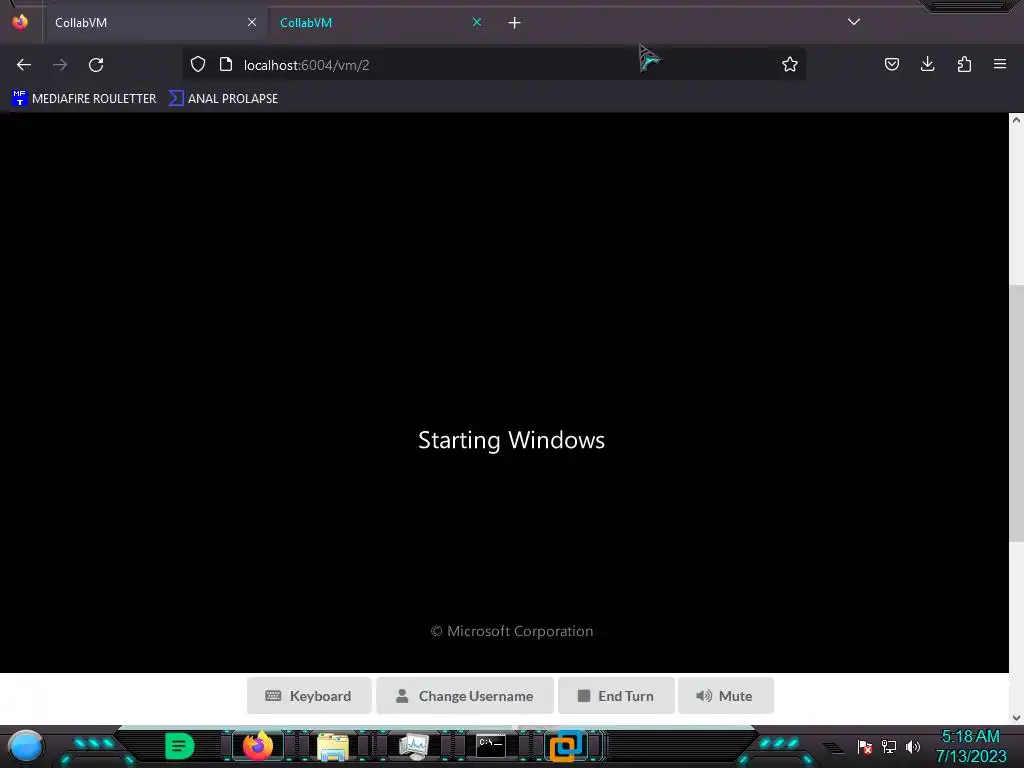The width and height of the screenshot is (1024, 768).
Task: Go back to the previous page
Action: 24,65
